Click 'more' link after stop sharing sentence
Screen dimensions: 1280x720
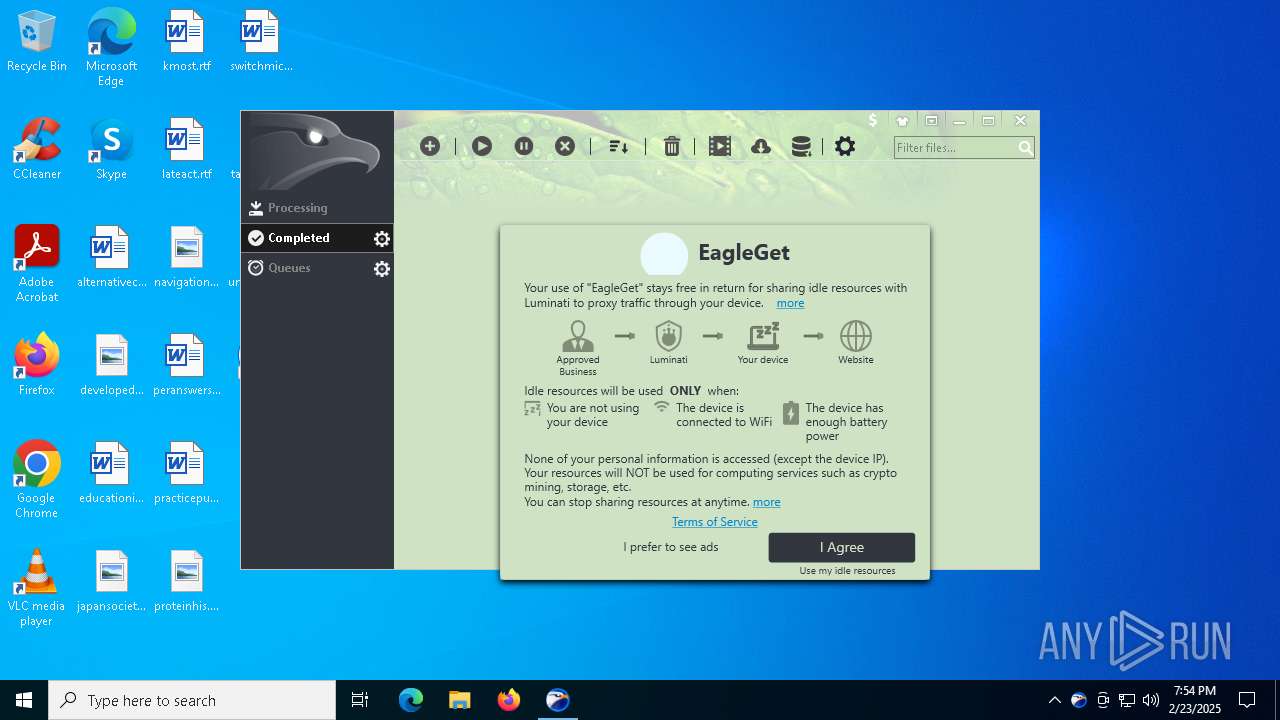[x=767, y=502]
